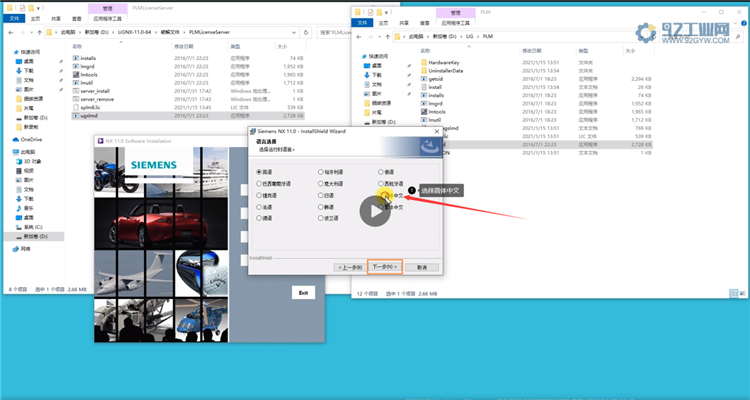
Task: Open quick access toolbar dropdown in PLM window
Action: point(386,12)
